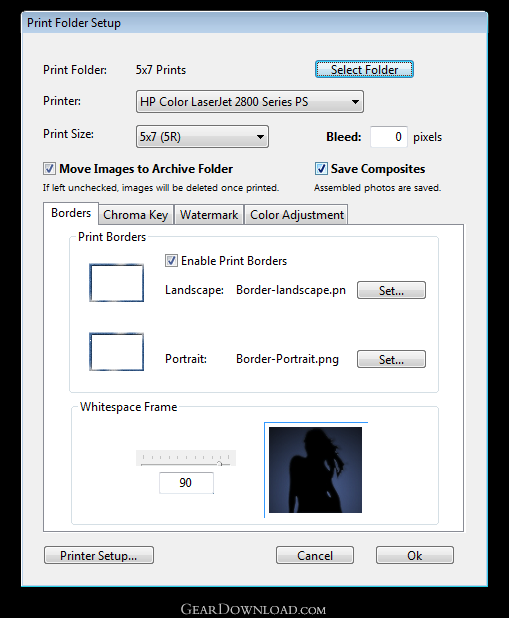
Task: Click the 5x7 Prints folder name
Action: (x=161, y=70)
